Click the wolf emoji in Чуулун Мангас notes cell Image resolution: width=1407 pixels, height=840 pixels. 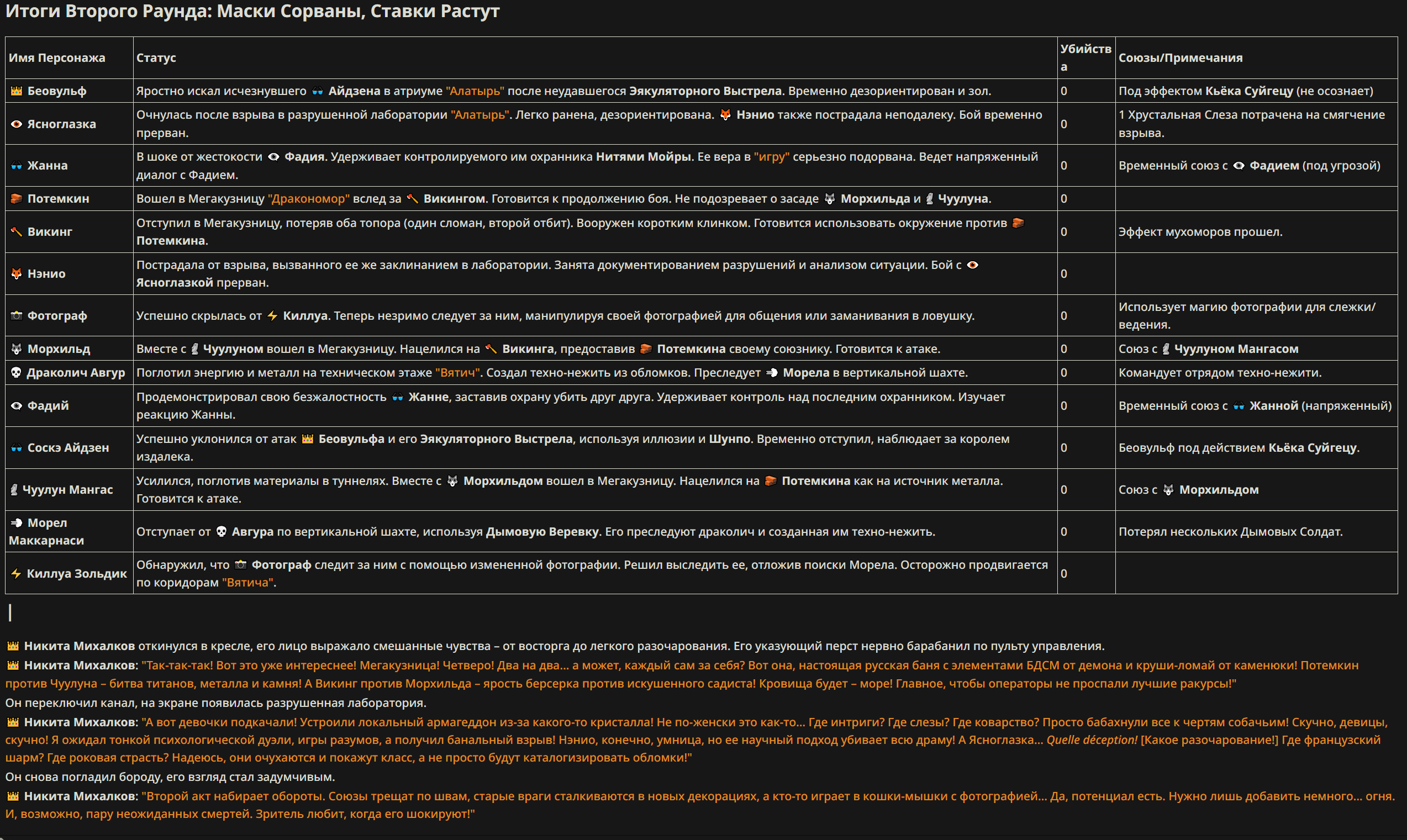1168,490
